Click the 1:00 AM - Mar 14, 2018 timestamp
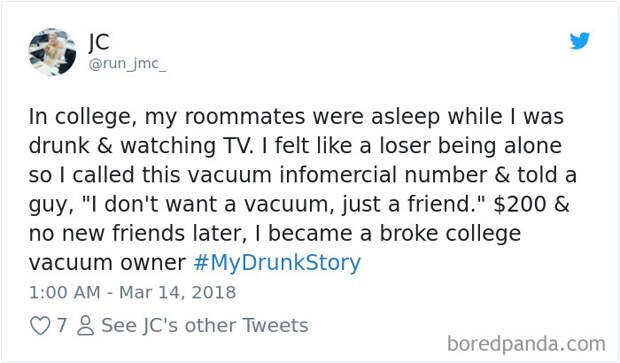The image size is (620, 363). tap(132, 293)
